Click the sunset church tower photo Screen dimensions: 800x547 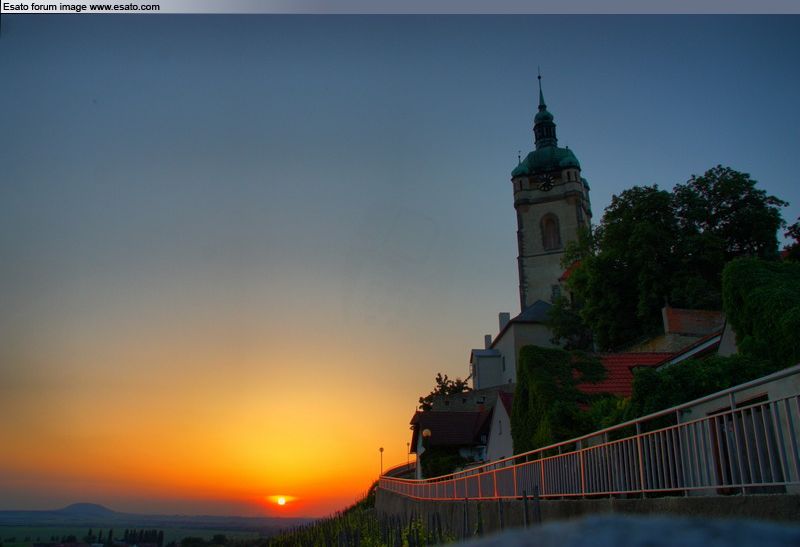point(400,280)
